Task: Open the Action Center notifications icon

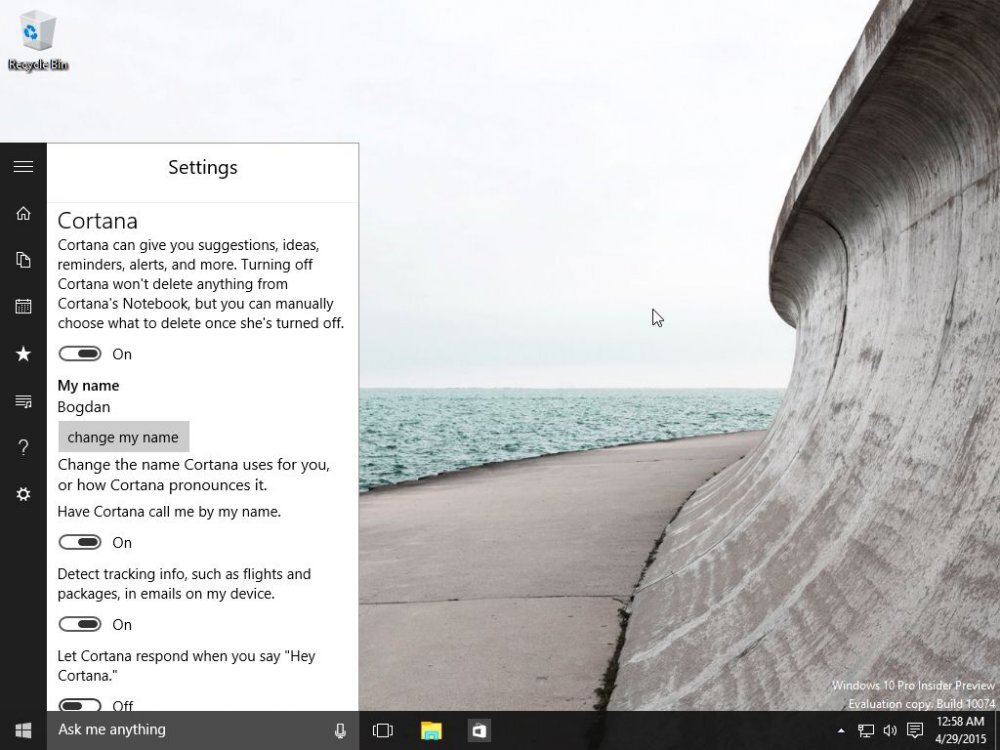Action: tap(916, 730)
